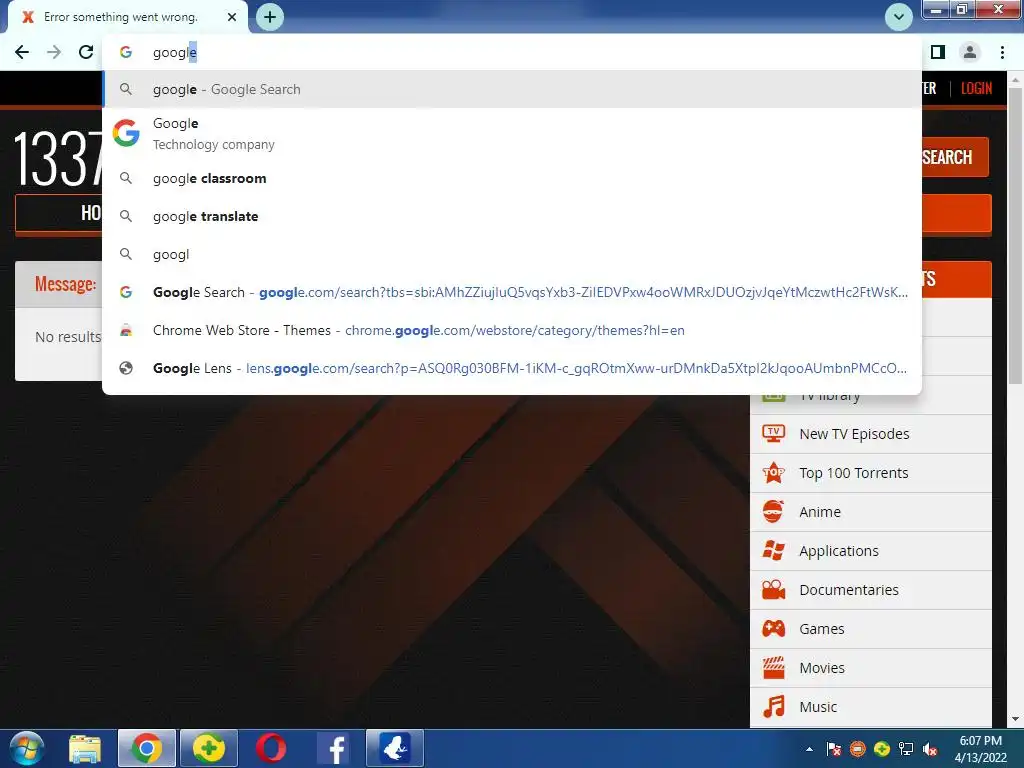The width and height of the screenshot is (1024, 768).
Task: Open File Explorer from the taskbar
Action: 86,748
